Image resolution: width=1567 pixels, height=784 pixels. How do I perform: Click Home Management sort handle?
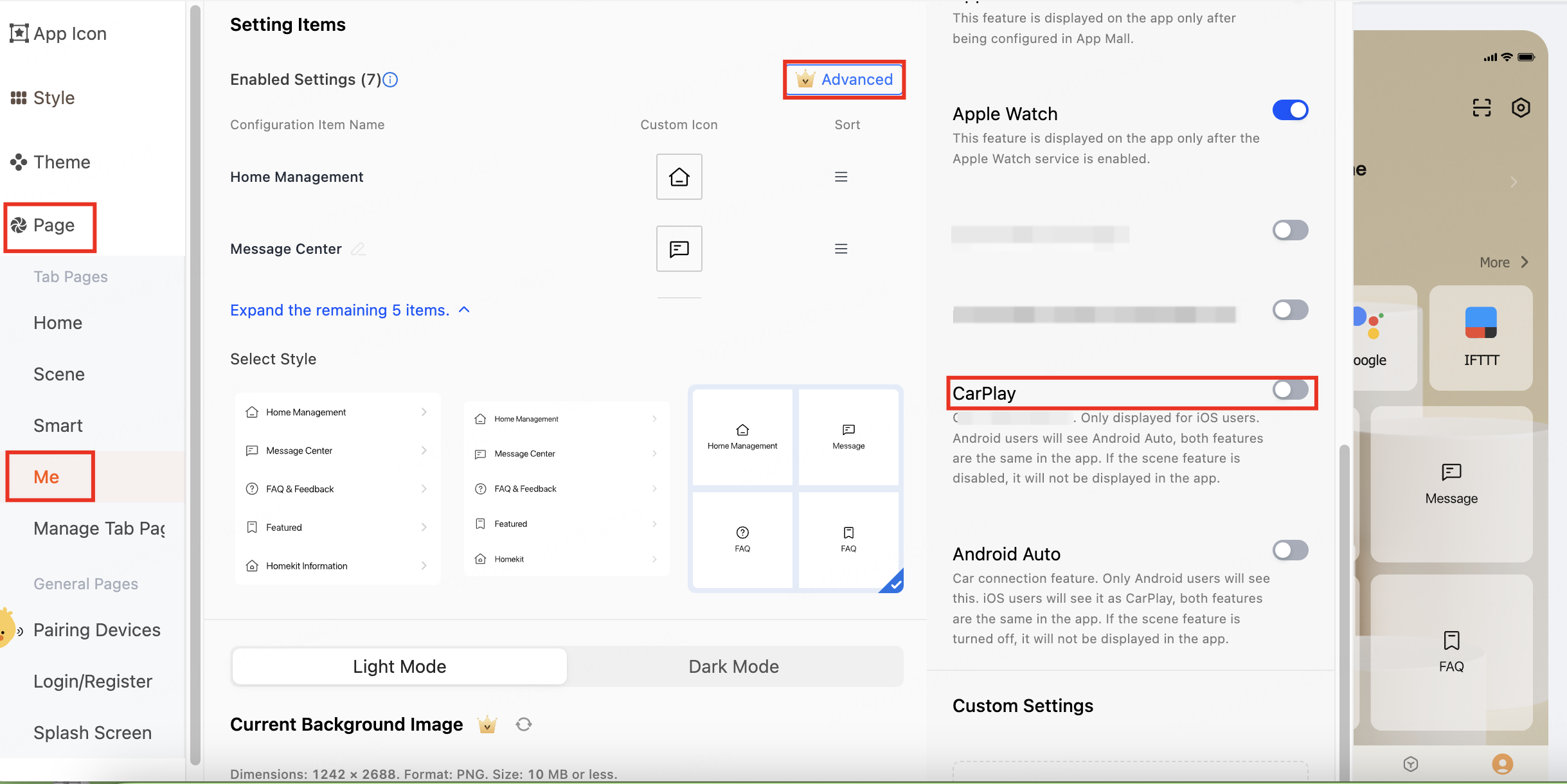point(841,177)
